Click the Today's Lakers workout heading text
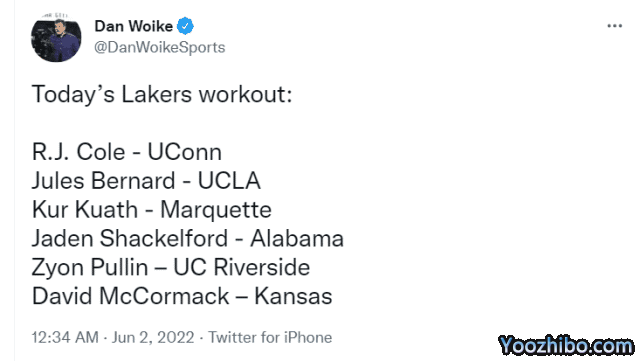 coord(162,94)
